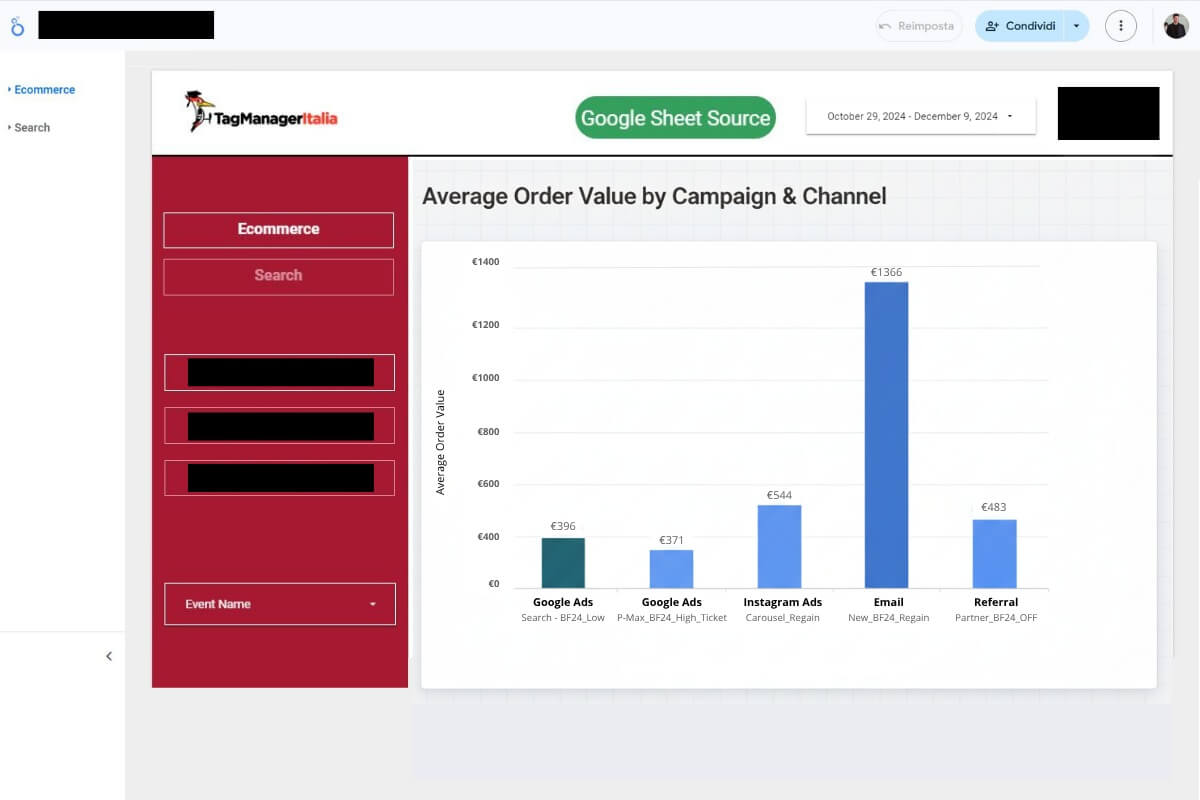Click the Condividi button
The image size is (1200, 800).
pyautogui.click(x=1030, y=26)
